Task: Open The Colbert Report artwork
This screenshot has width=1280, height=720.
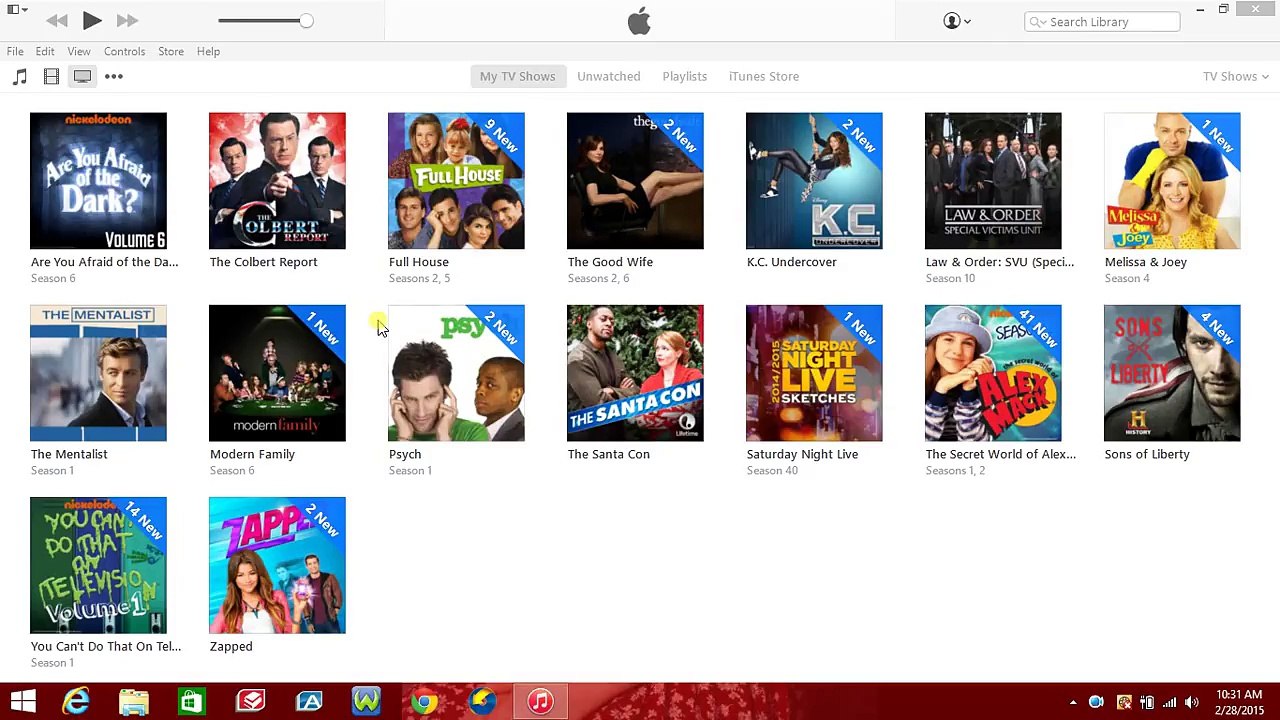Action: coord(277,181)
